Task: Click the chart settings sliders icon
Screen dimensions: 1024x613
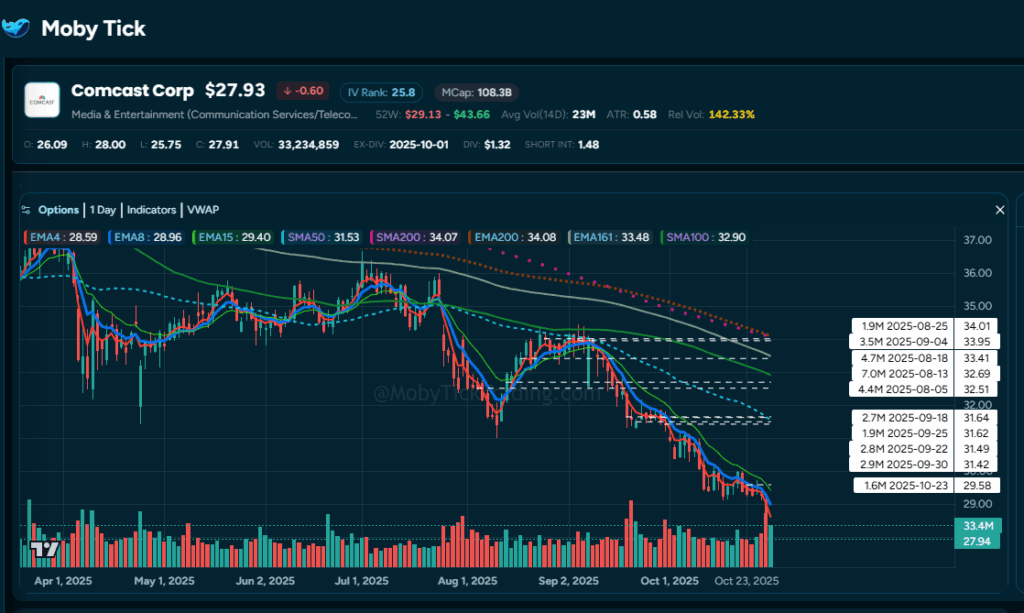Action: pyautogui.click(x=27, y=210)
